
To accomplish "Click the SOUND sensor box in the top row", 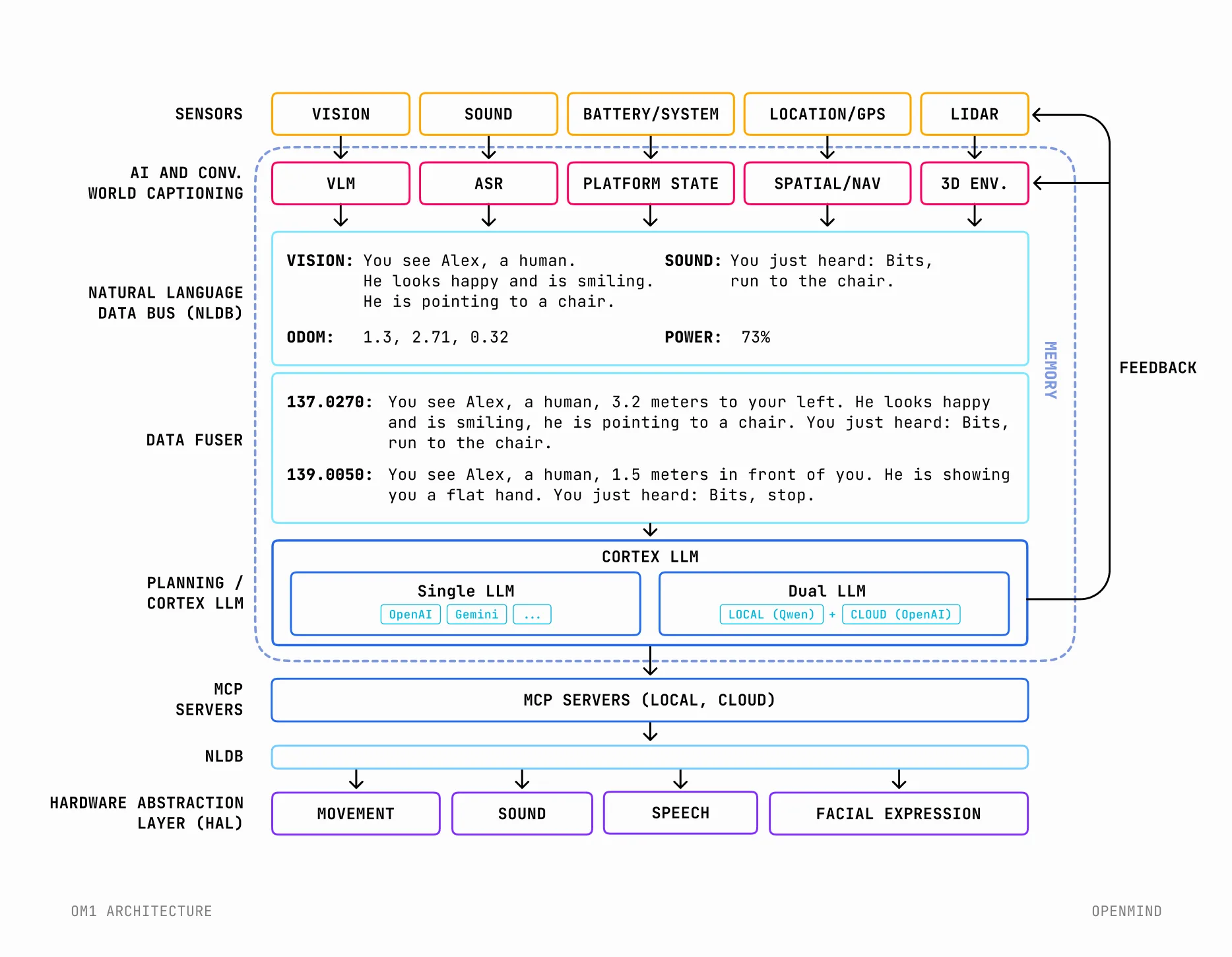I will pyautogui.click(x=488, y=114).
